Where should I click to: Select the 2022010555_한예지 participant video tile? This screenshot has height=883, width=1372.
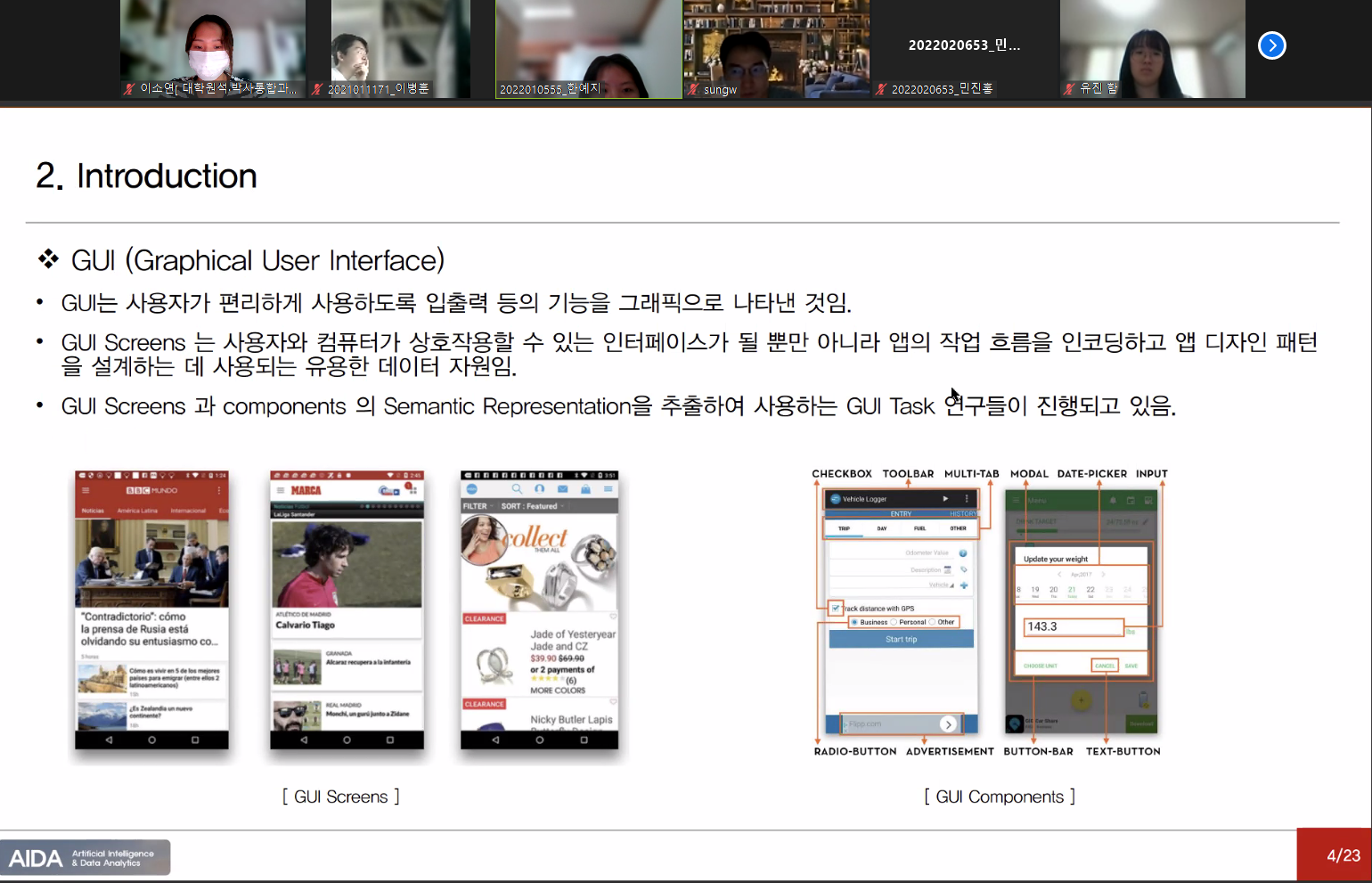point(589,49)
